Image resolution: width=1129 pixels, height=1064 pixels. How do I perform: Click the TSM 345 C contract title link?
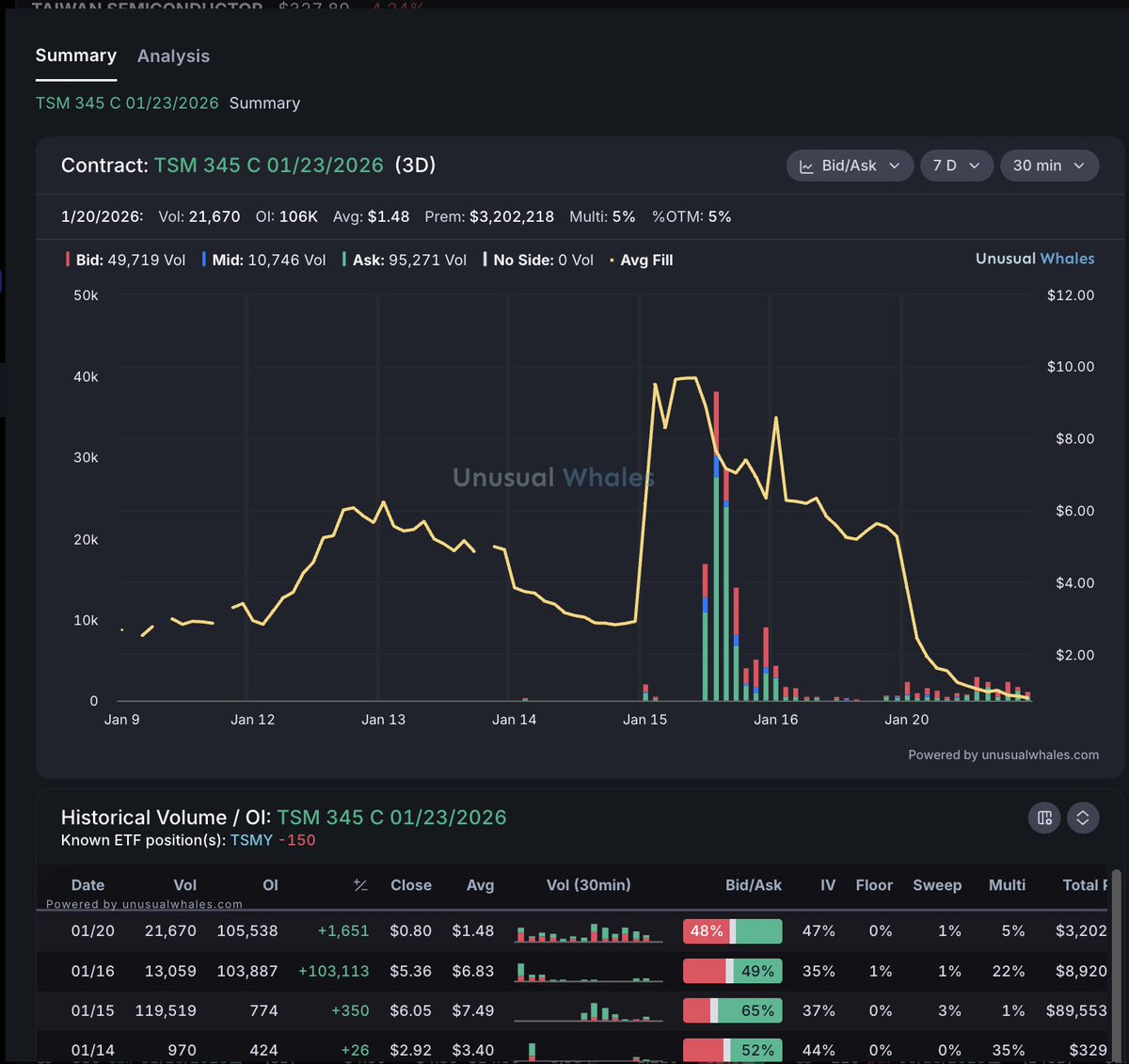(268, 166)
